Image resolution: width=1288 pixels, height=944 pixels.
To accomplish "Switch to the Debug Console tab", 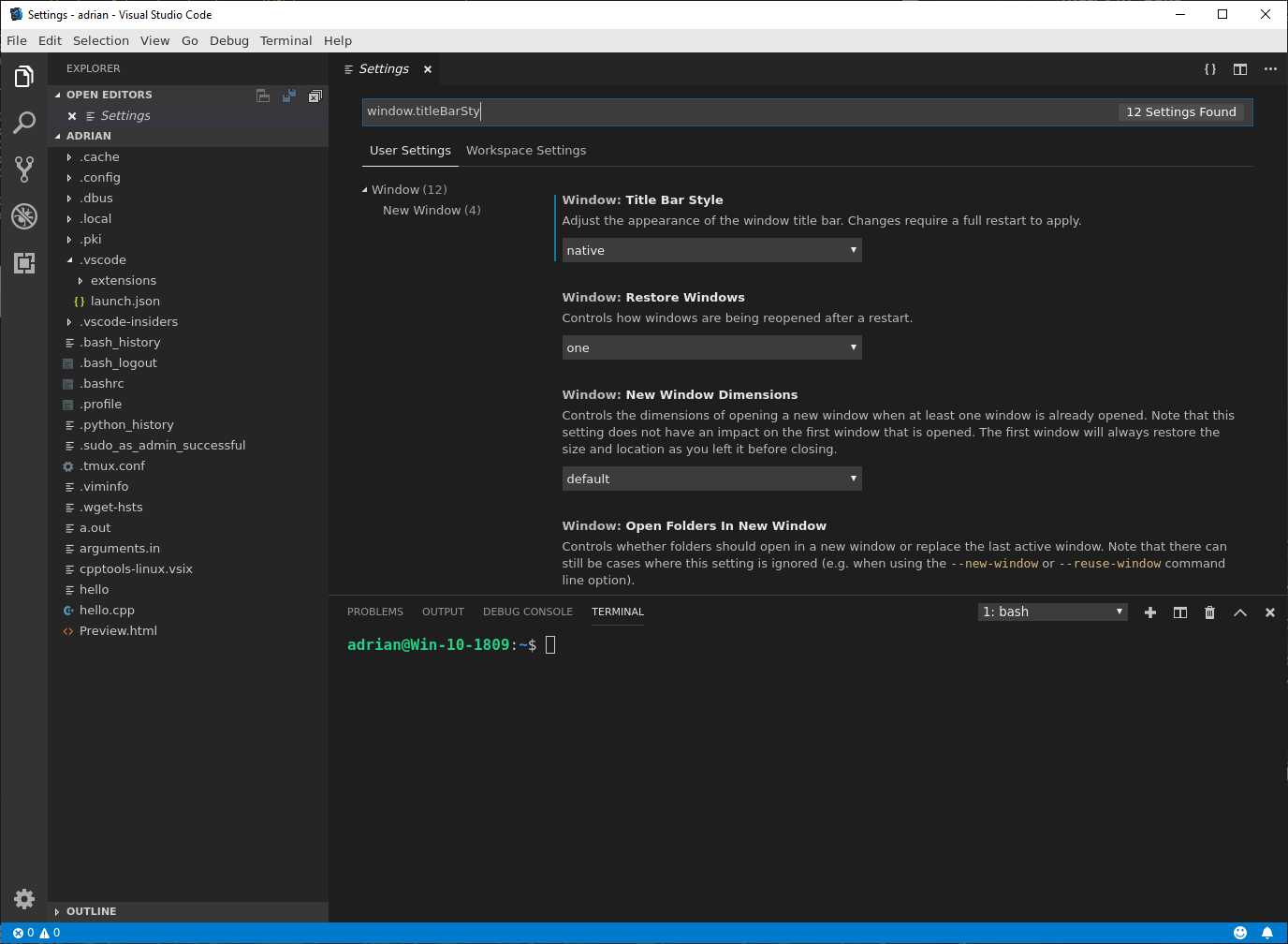I will [528, 612].
